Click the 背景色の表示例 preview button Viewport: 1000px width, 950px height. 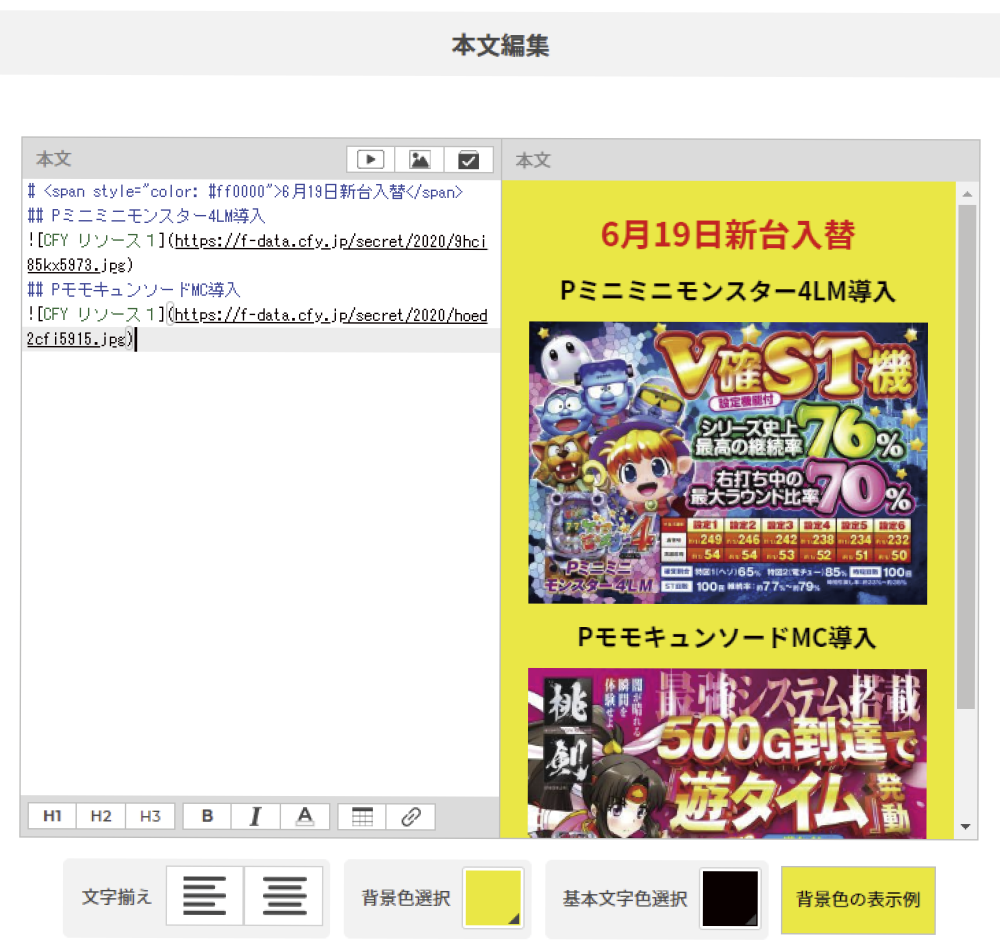point(858,899)
